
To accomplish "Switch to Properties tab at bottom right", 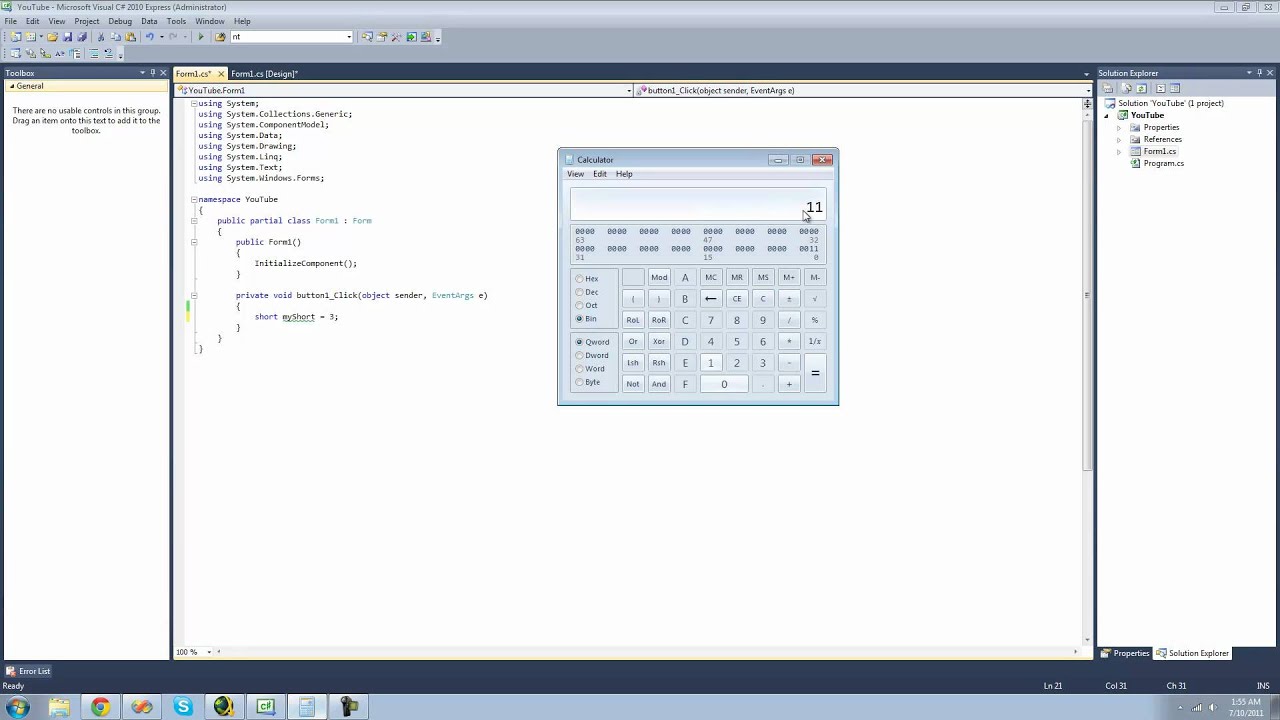I will point(1126,653).
